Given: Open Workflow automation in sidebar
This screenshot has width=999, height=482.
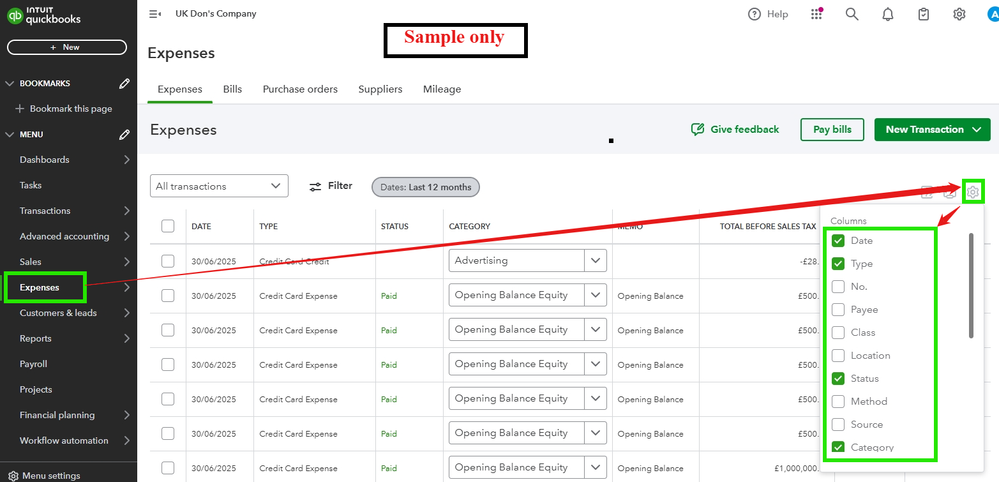Looking at the screenshot, I should 64,440.
